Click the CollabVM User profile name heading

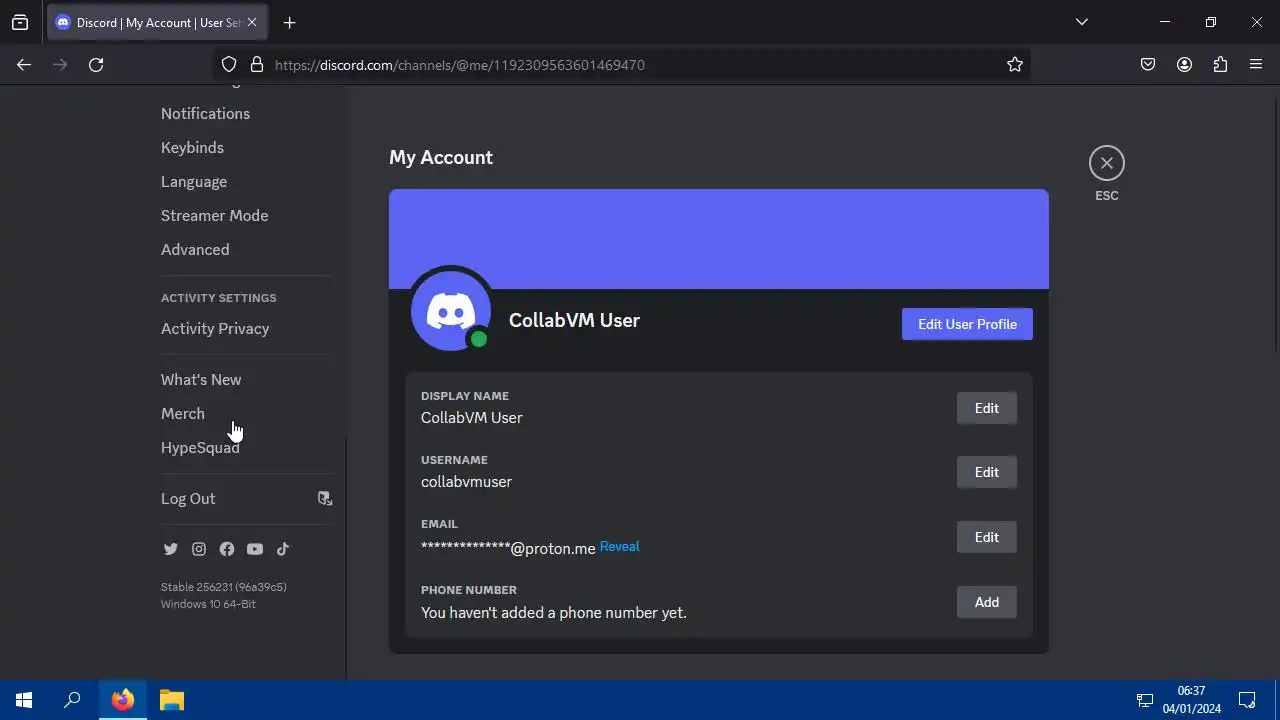574,321
